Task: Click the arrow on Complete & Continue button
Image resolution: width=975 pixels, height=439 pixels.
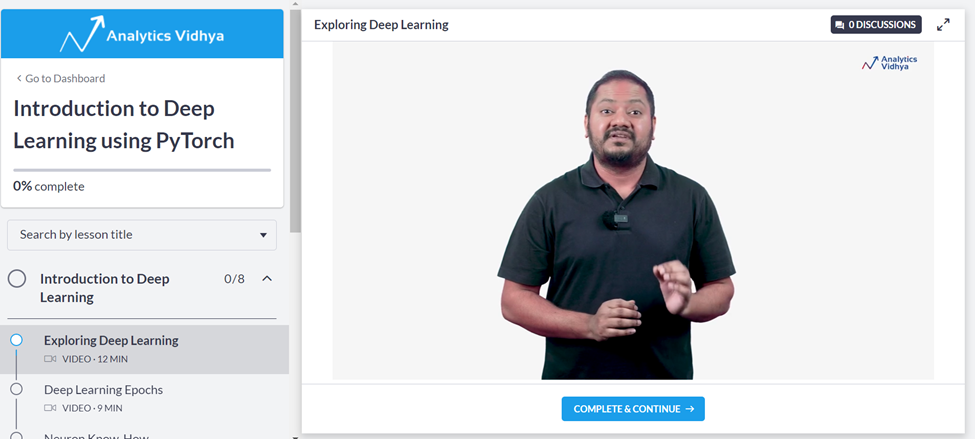Action: point(690,409)
